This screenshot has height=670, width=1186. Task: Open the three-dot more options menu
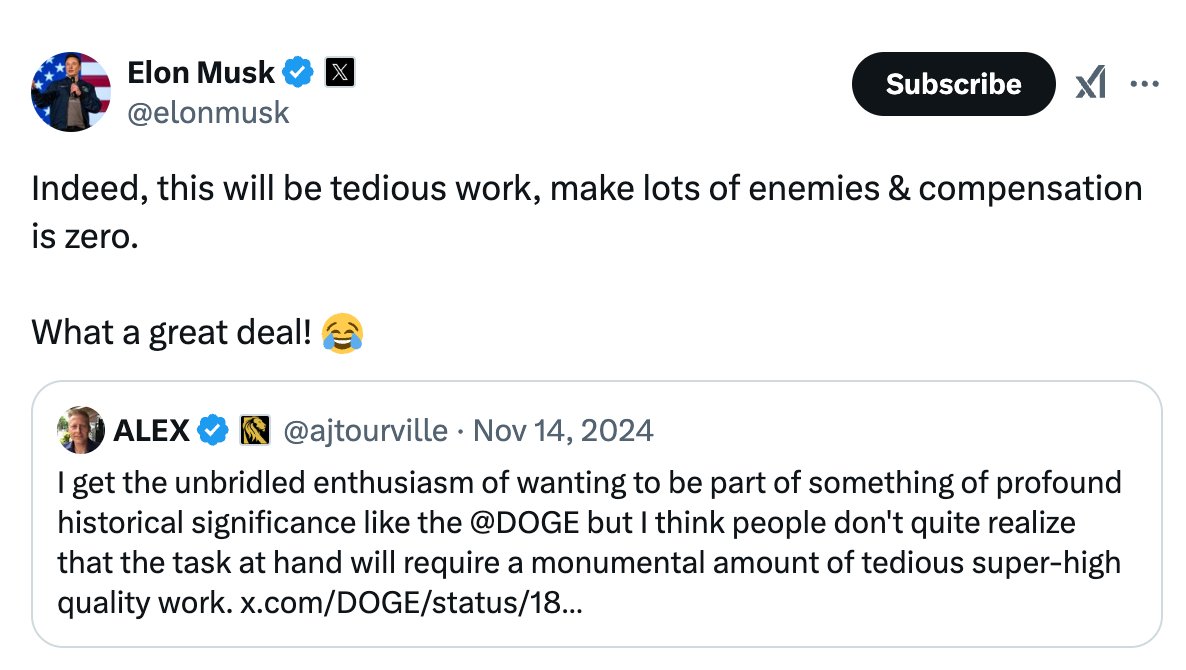[x=1144, y=83]
